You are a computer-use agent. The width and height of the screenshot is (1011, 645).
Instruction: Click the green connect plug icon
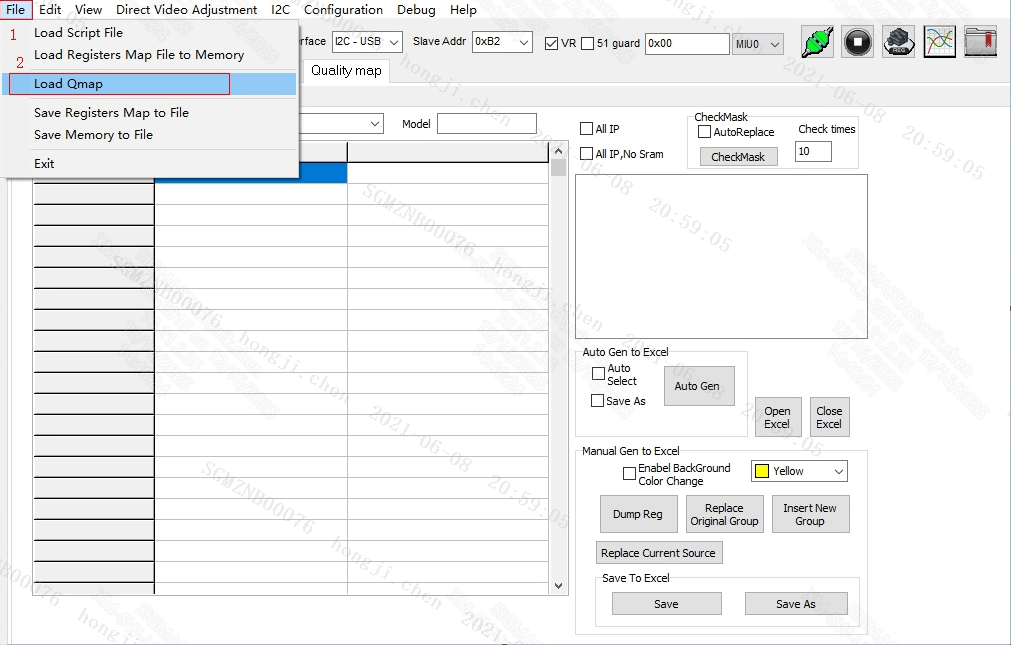tap(817, 42)
